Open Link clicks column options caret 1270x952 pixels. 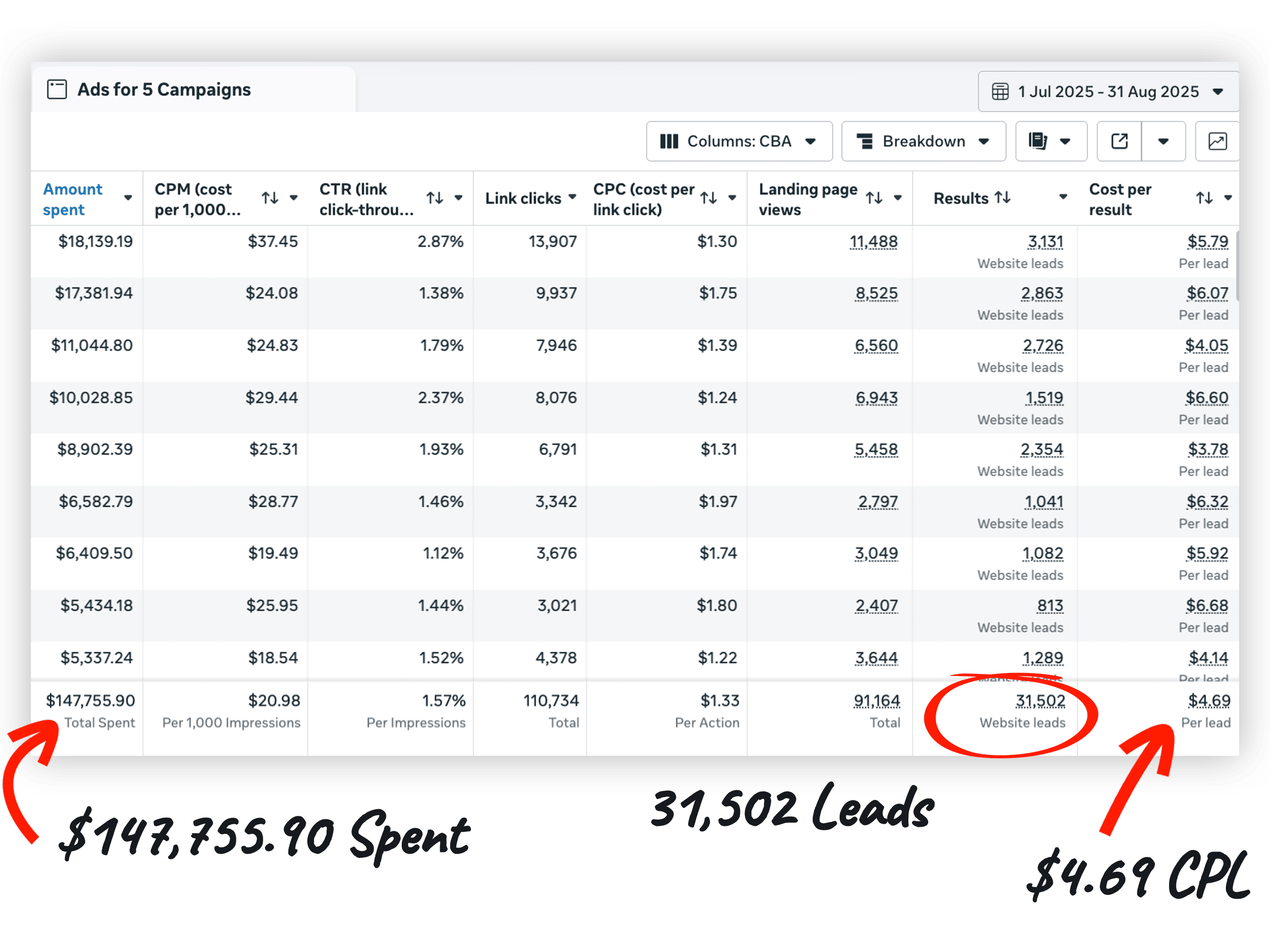[x=572, y=197]
